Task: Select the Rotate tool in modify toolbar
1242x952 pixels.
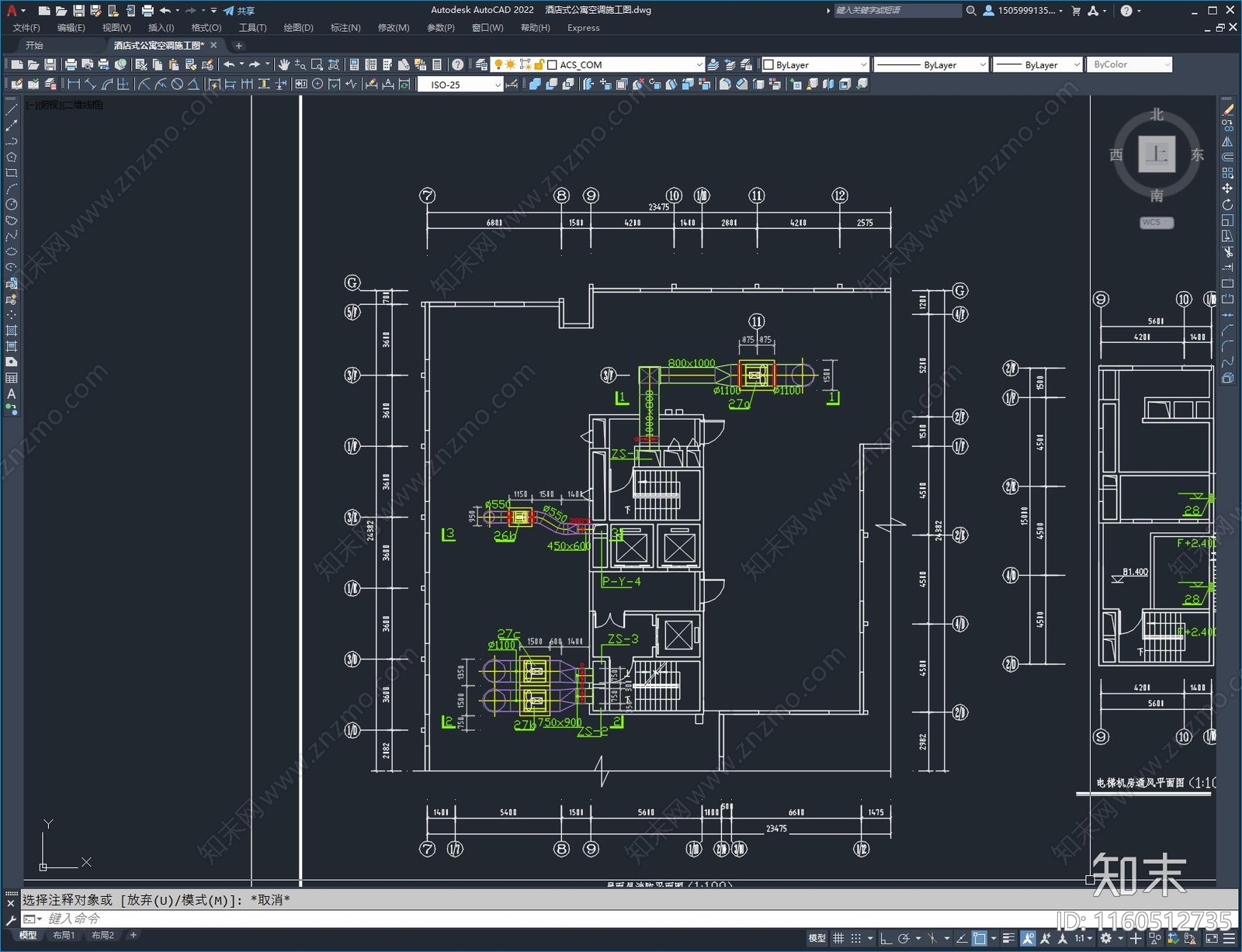Action: [1227, 205]
